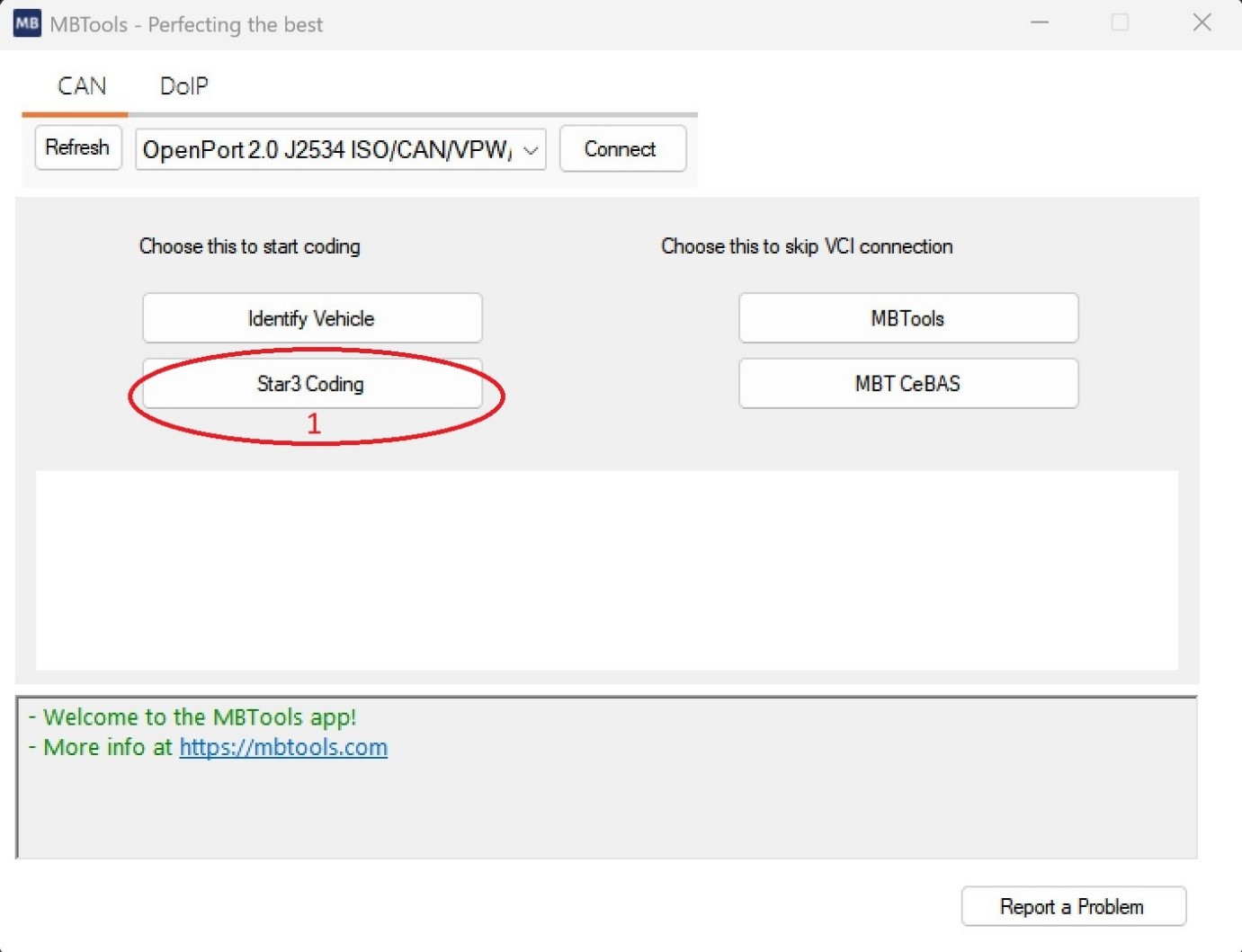Maximize the MBTools window
This screenshot has height=952, width=1242.
click(x=1120, y=23)
